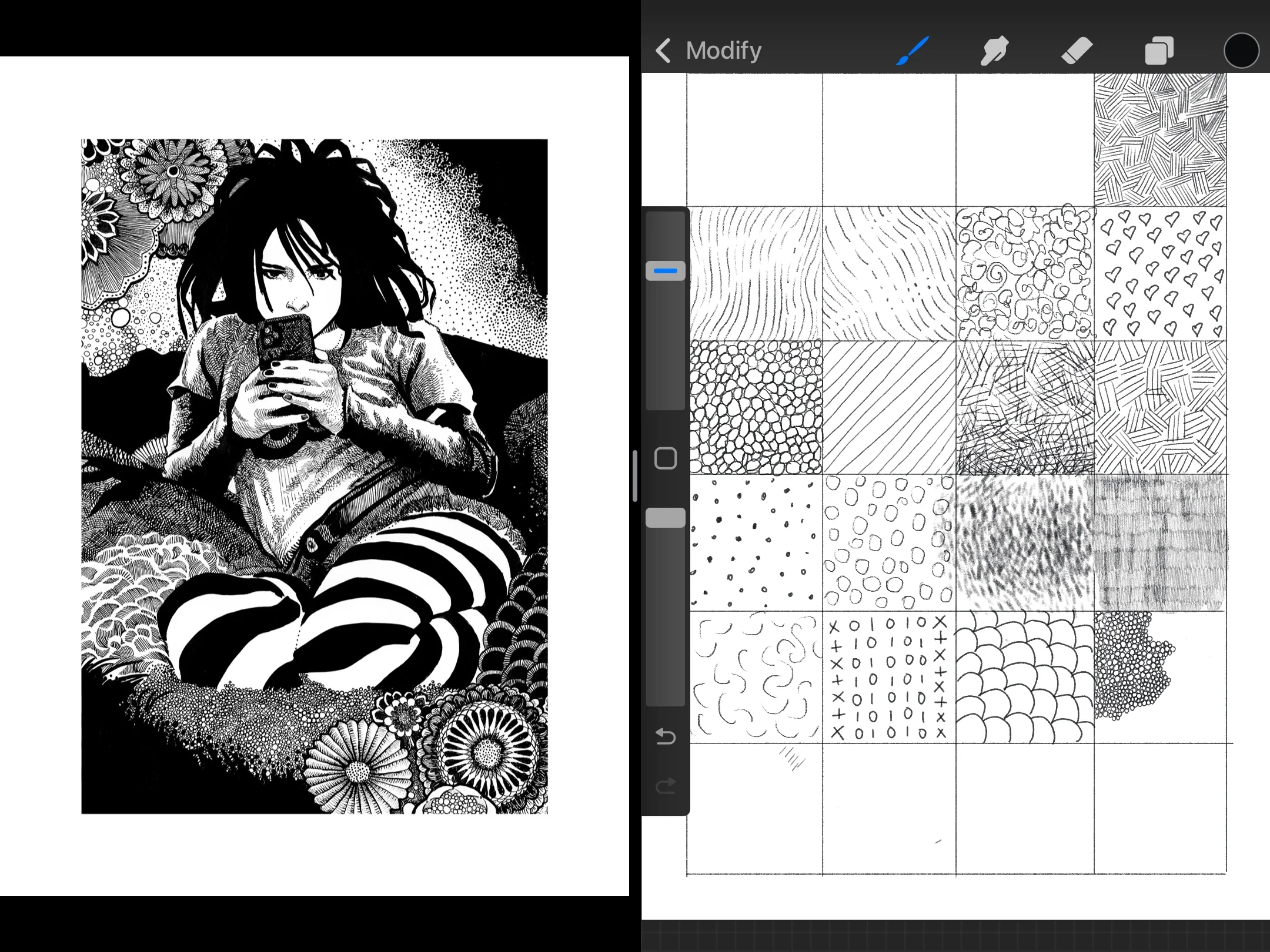Screen dimensions: 1270x952
Task: Click the split view divider handle
Action: point(635,476)
